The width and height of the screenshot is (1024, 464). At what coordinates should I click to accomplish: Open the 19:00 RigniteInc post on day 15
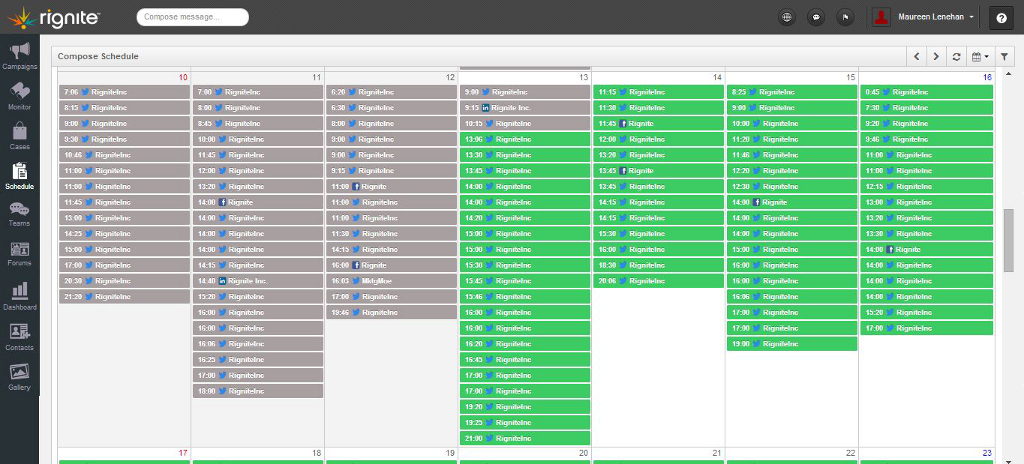point(792,344)
